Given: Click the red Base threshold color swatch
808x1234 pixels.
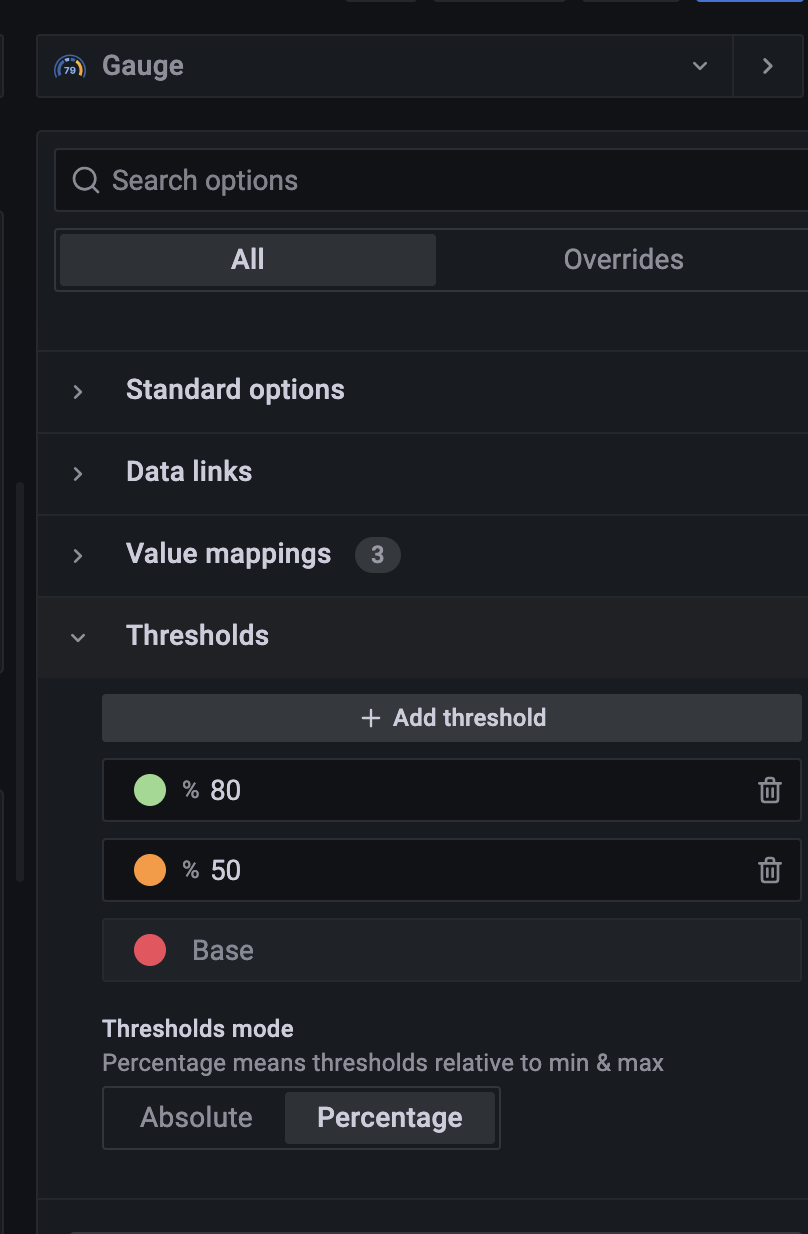Looking at the screenshot, I should [150, 950].
